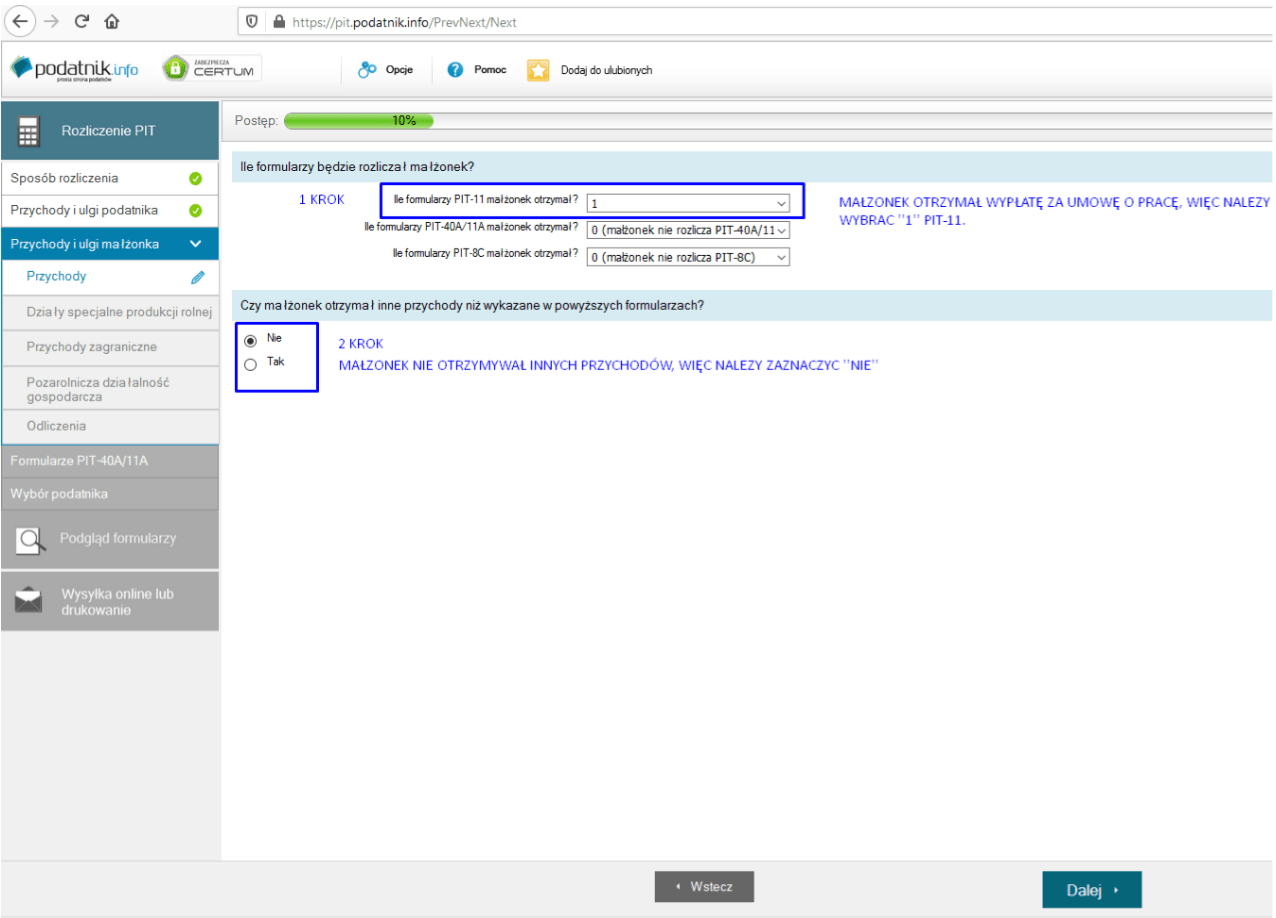The width and height of the screenshot is (1276, 918).
Task: Open Sposób rozliczenia section
Action: point(110,178)
